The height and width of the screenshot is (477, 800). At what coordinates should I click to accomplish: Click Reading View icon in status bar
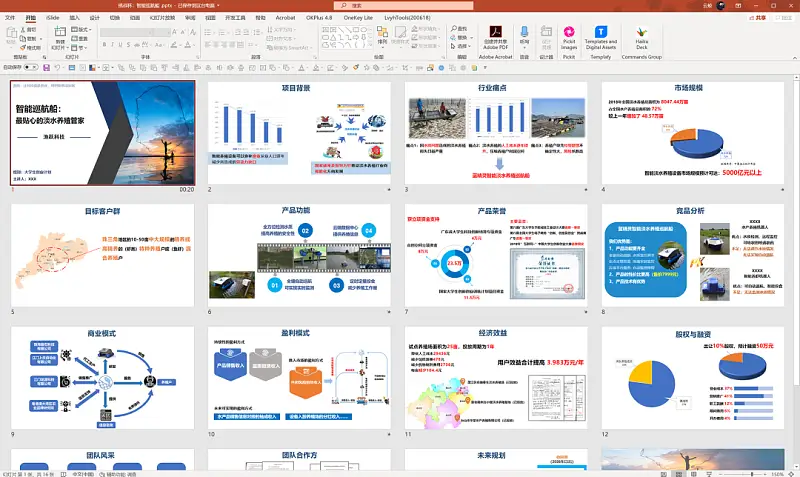pyautogui.click(x=694, y=474)
